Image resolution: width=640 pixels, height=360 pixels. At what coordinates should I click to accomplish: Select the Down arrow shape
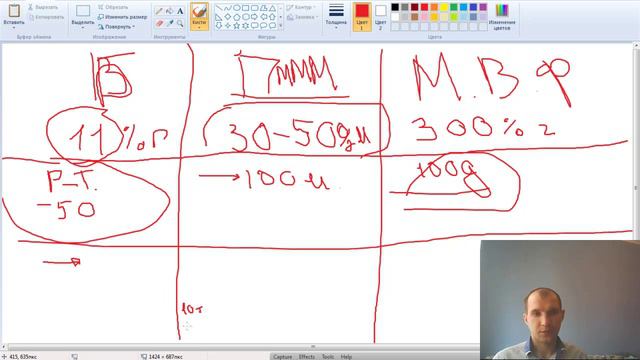point(219,26)
